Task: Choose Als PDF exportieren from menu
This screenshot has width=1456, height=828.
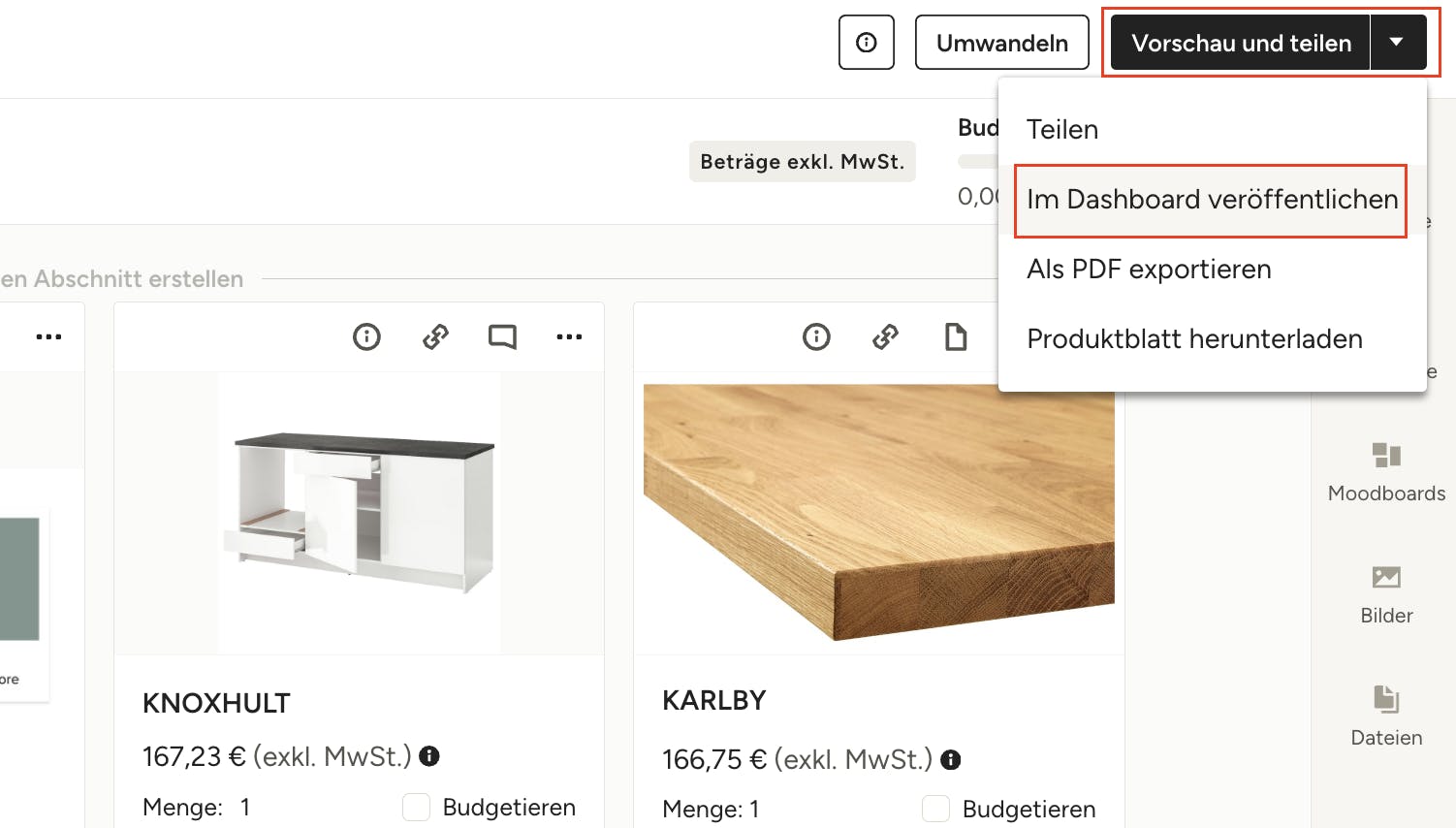Action: 1149,270
